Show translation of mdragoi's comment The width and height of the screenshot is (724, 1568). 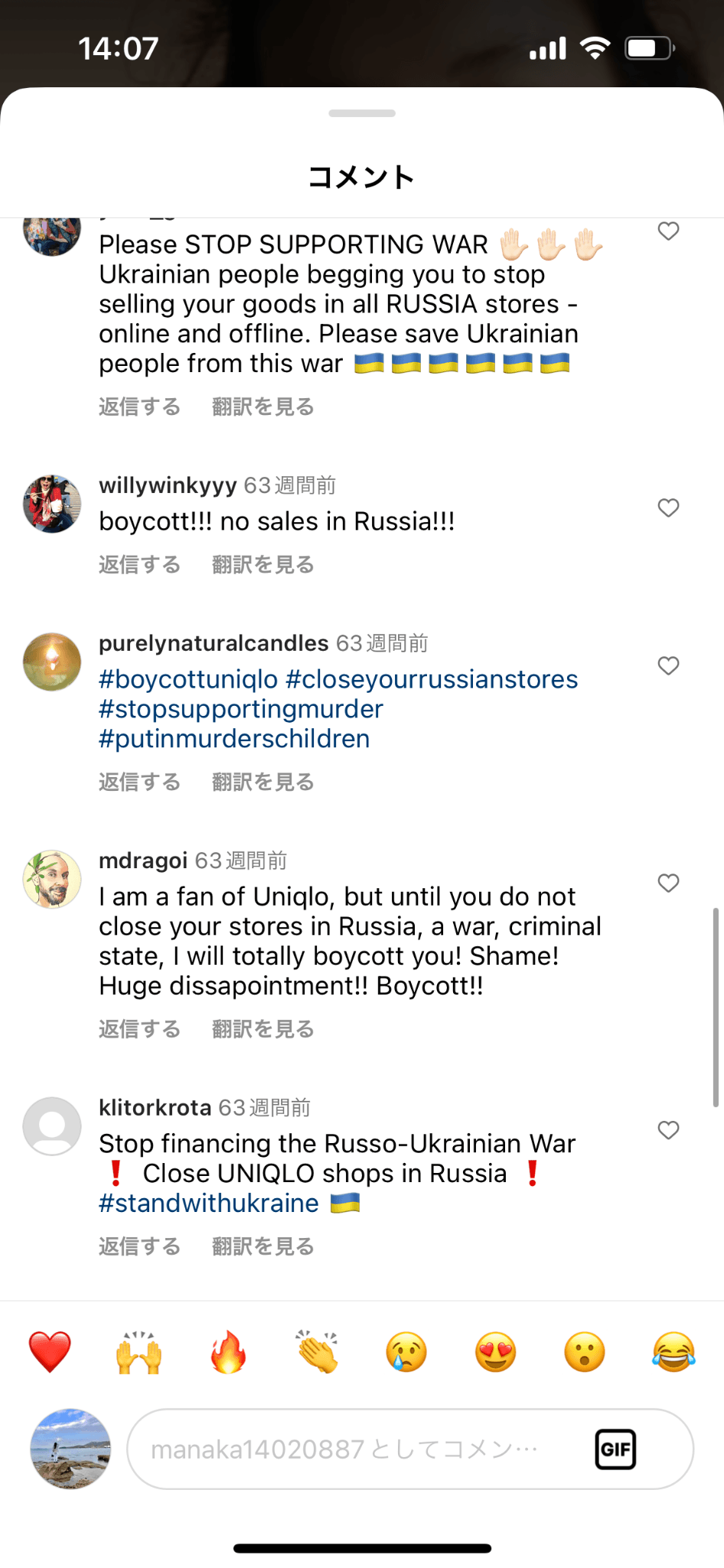point(263,1030)
